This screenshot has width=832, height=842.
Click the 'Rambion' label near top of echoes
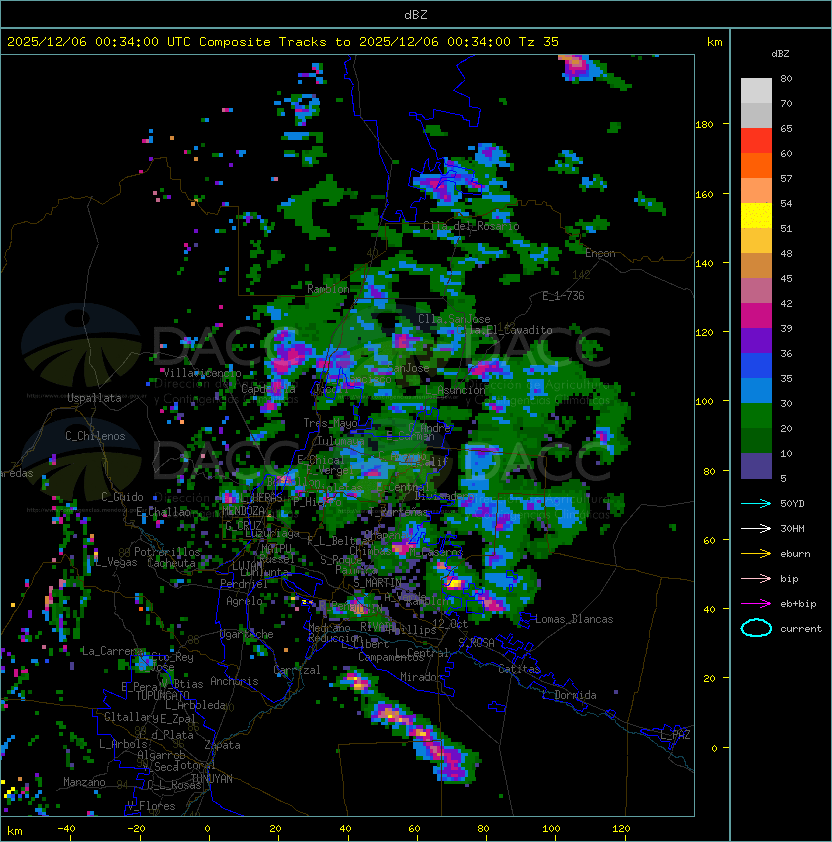[328, 289]
